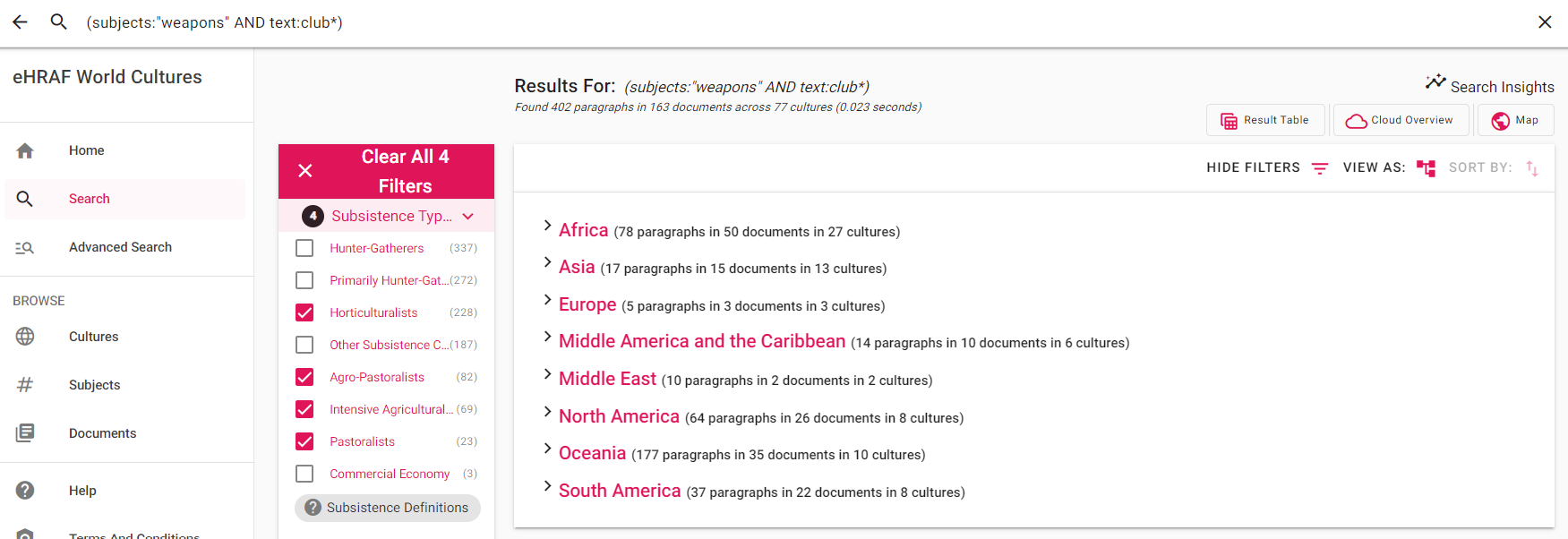Open the Map view
The image size is (1568, 539).
(x=1515, y=120)
